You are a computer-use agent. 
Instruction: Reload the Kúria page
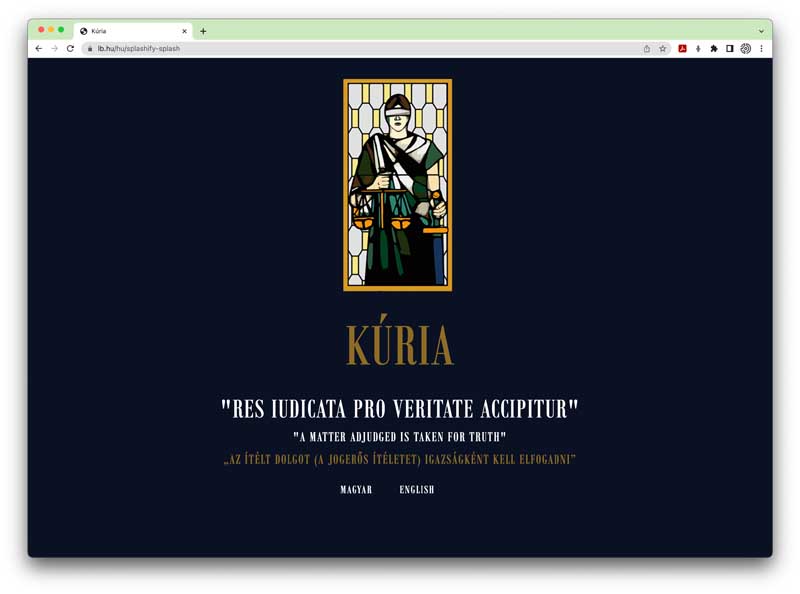tap(70, 48)
